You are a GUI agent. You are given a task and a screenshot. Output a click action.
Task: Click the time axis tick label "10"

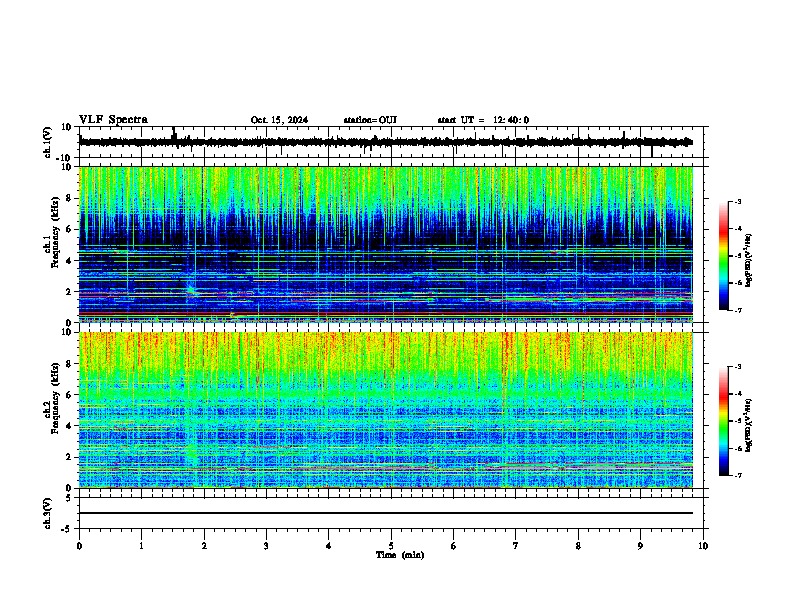coord(703,545)
